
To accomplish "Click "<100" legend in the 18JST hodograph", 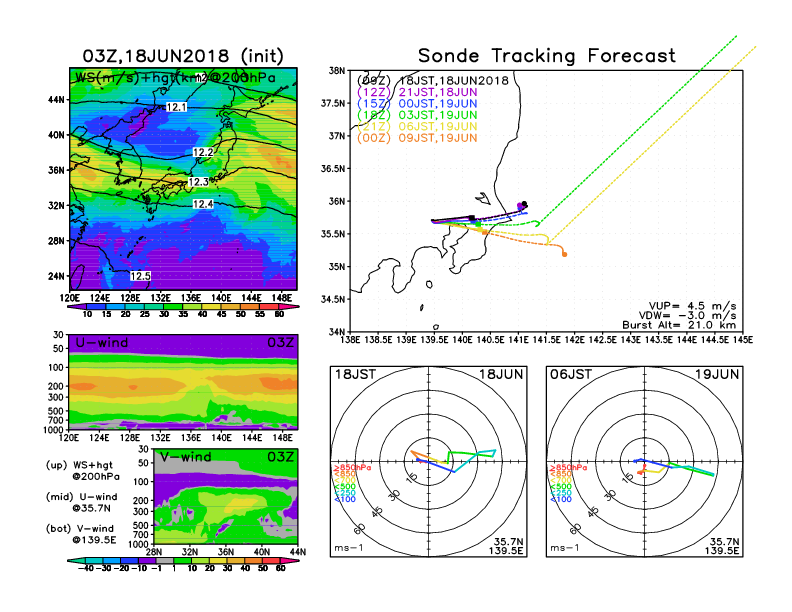I will click(x=345, y=499).
